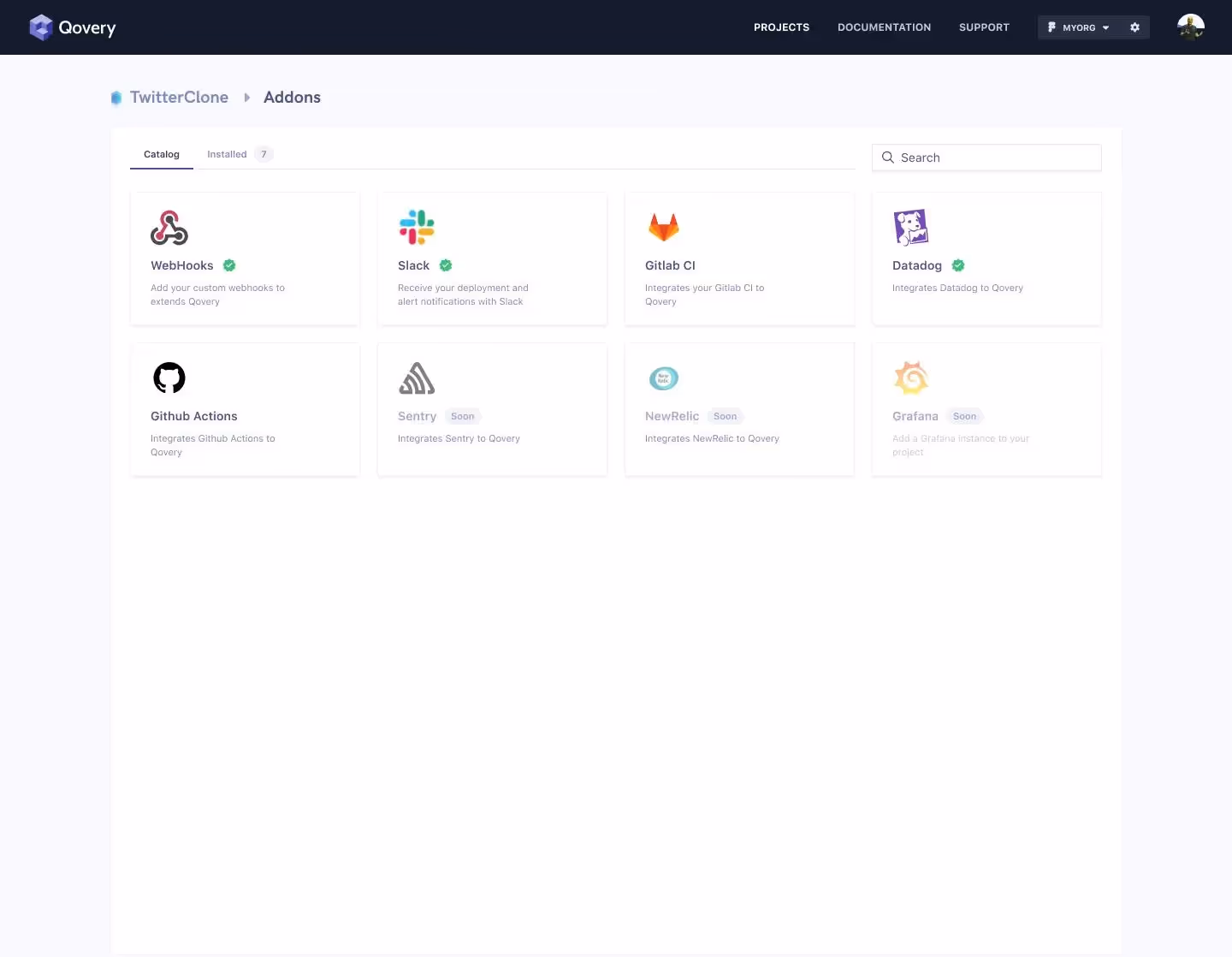Screen dimensions: 1232x957
Task: Click the Grafana logo icon
Action: 911,377
